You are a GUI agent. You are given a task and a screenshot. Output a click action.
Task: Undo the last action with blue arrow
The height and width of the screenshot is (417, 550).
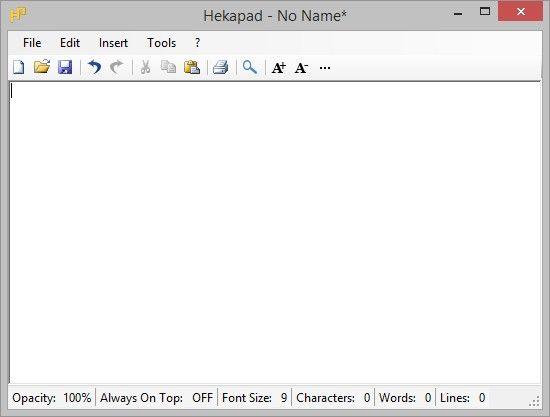click(94, 67)
